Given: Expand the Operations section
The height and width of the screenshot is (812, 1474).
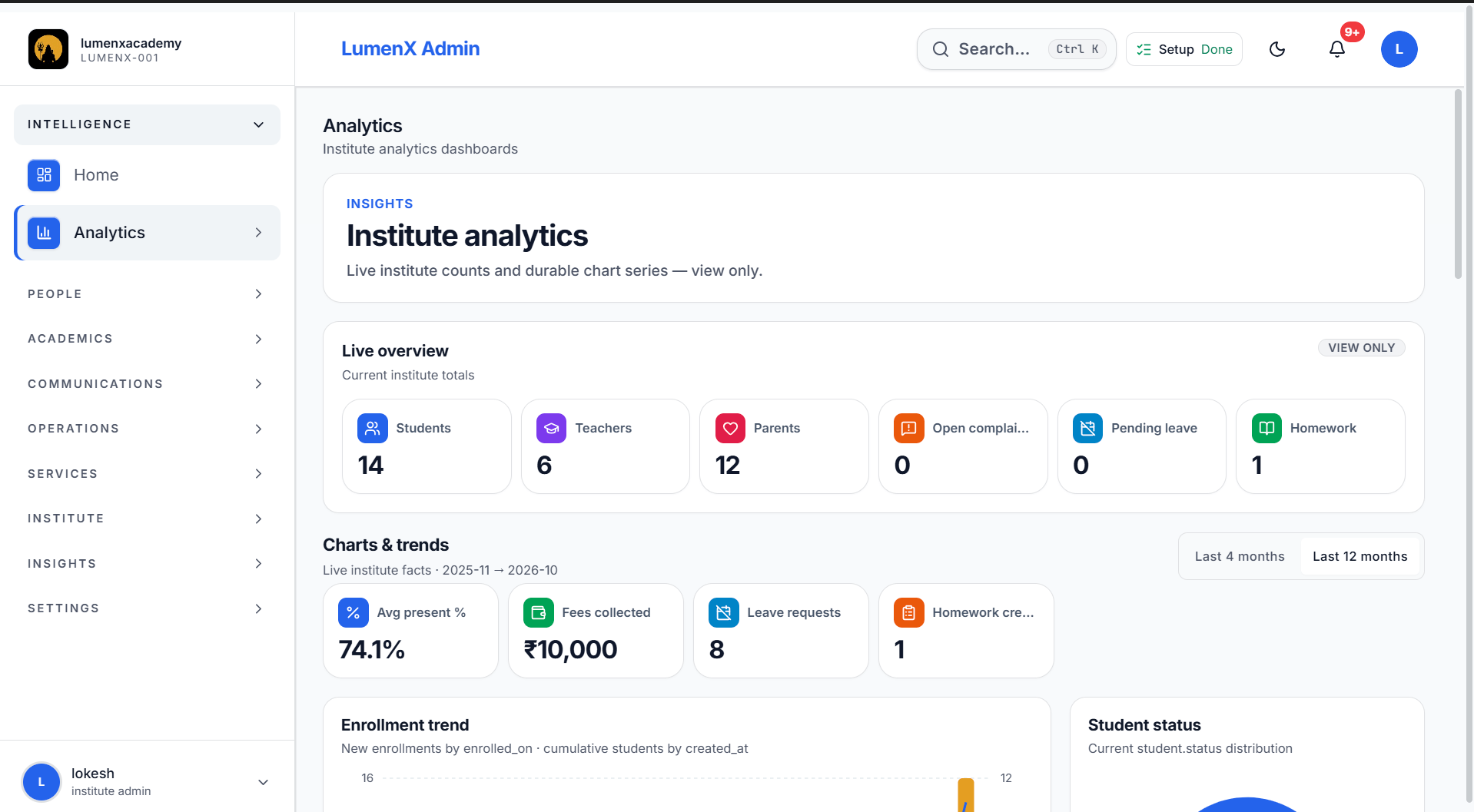Looking at the screenshot, I should tap(147, 429).
